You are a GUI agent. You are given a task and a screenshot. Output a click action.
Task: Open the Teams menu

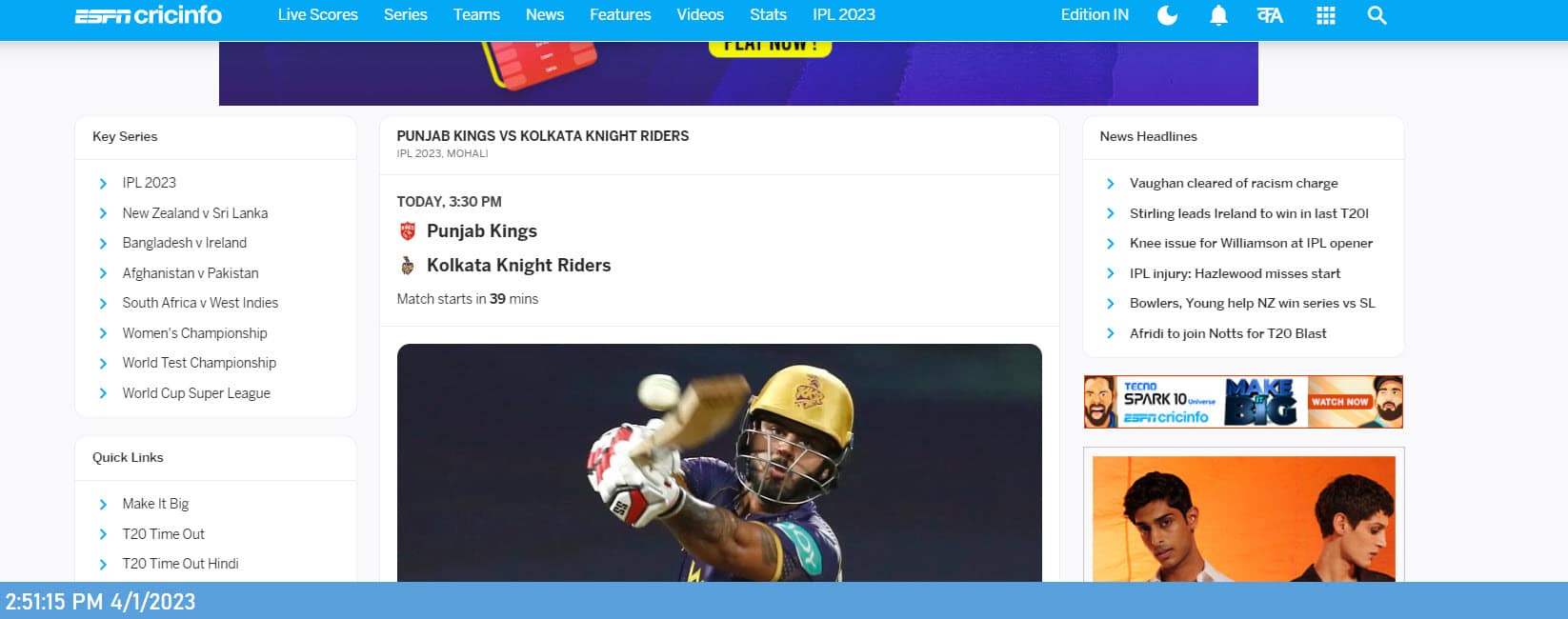(476, 15)
